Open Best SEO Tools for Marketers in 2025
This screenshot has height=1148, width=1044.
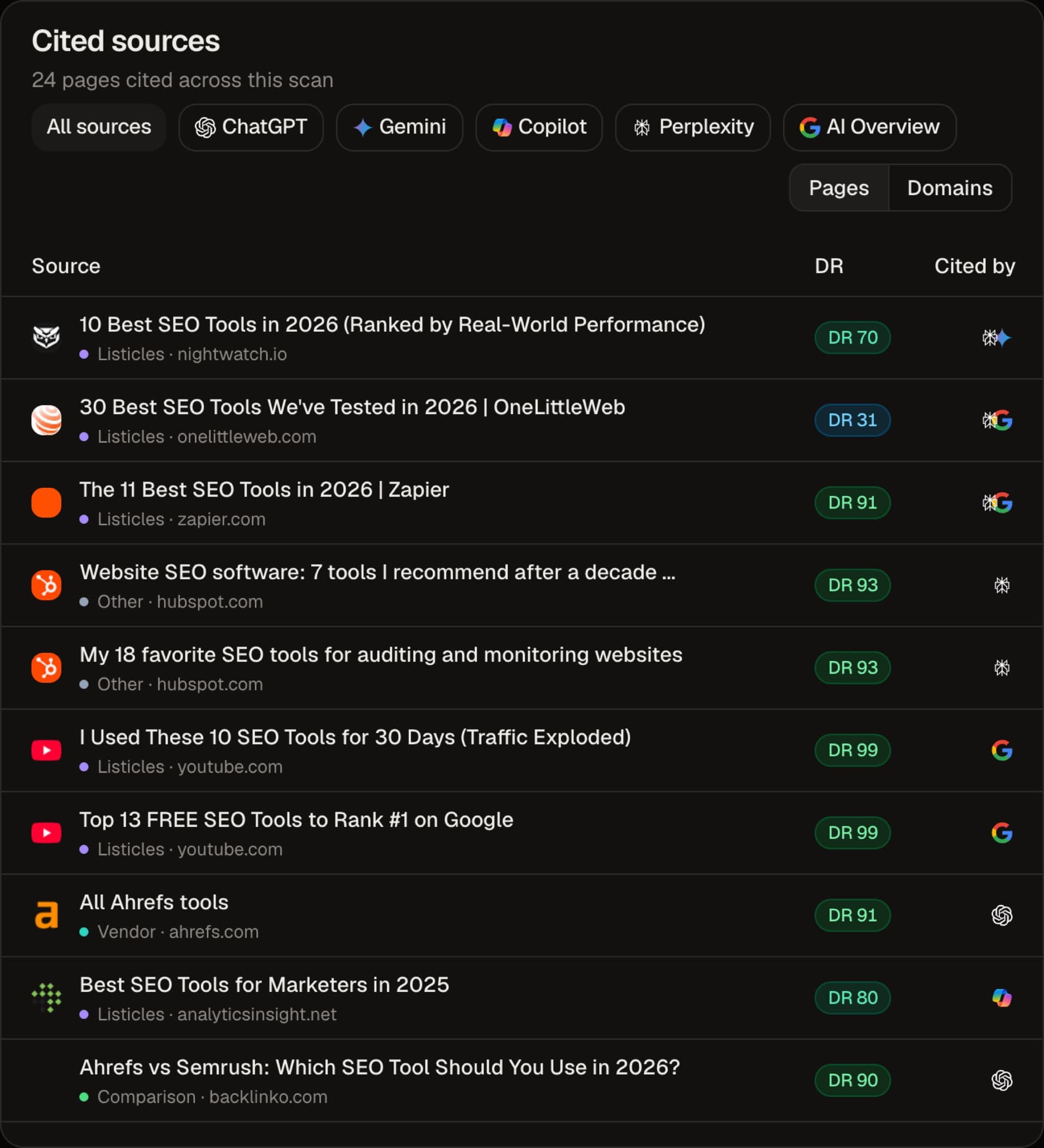(264, 984)
